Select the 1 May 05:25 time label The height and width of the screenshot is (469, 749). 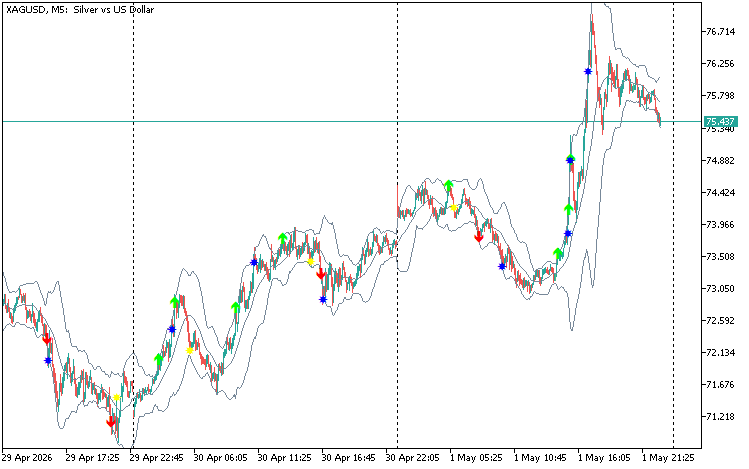point(476,458)
